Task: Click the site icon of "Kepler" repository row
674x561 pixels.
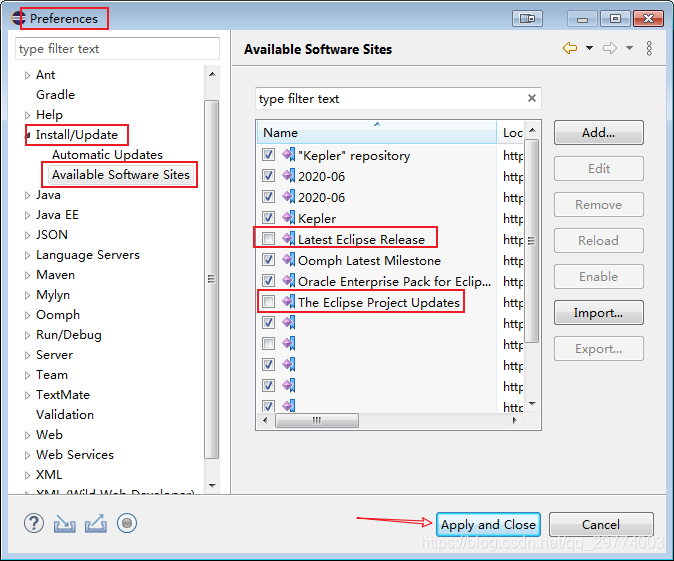Action: [x=289, y=154]
